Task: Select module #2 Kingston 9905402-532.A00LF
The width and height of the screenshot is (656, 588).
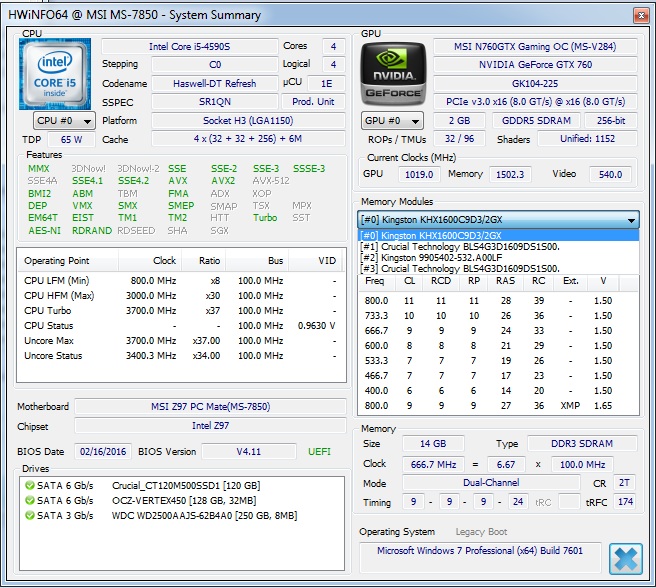Action: click(x=498, y=257)
